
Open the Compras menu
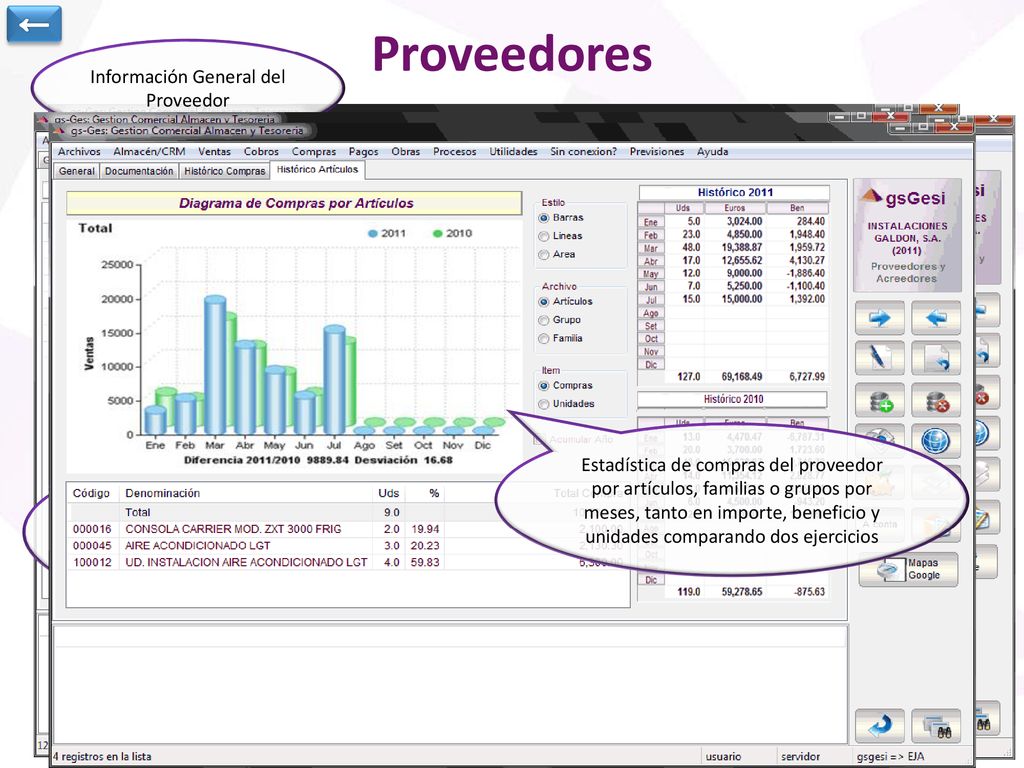click(313, 152)
